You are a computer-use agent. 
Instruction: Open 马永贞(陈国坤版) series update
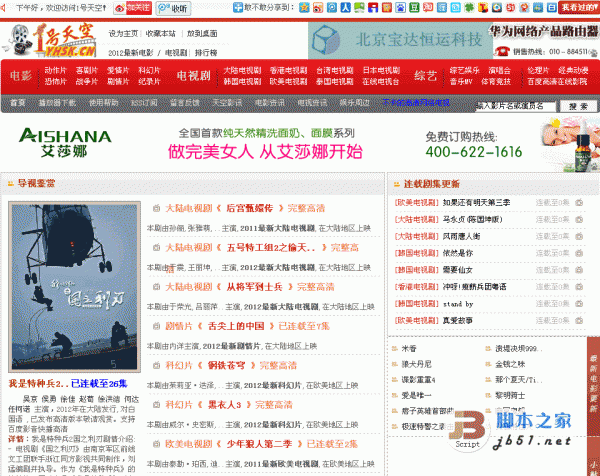(x=473, y=219)
